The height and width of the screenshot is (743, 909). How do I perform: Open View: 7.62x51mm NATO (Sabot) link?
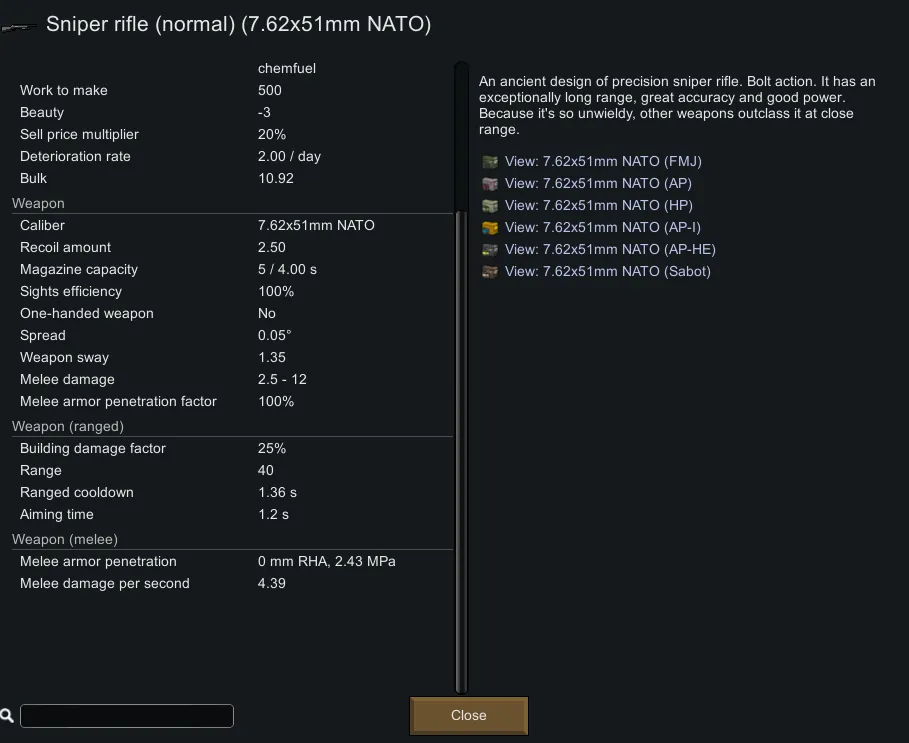click(x=608, y=272)
